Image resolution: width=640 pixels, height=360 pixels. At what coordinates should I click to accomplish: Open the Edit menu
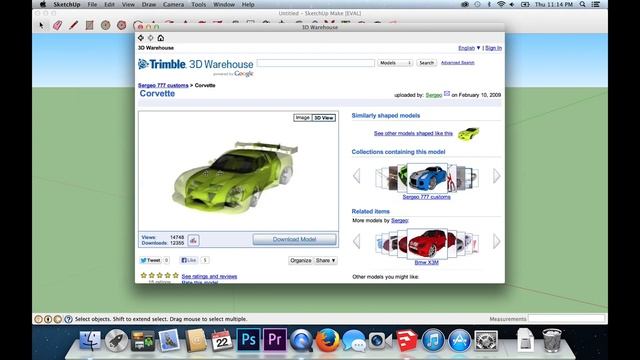[x=109, y=4]
